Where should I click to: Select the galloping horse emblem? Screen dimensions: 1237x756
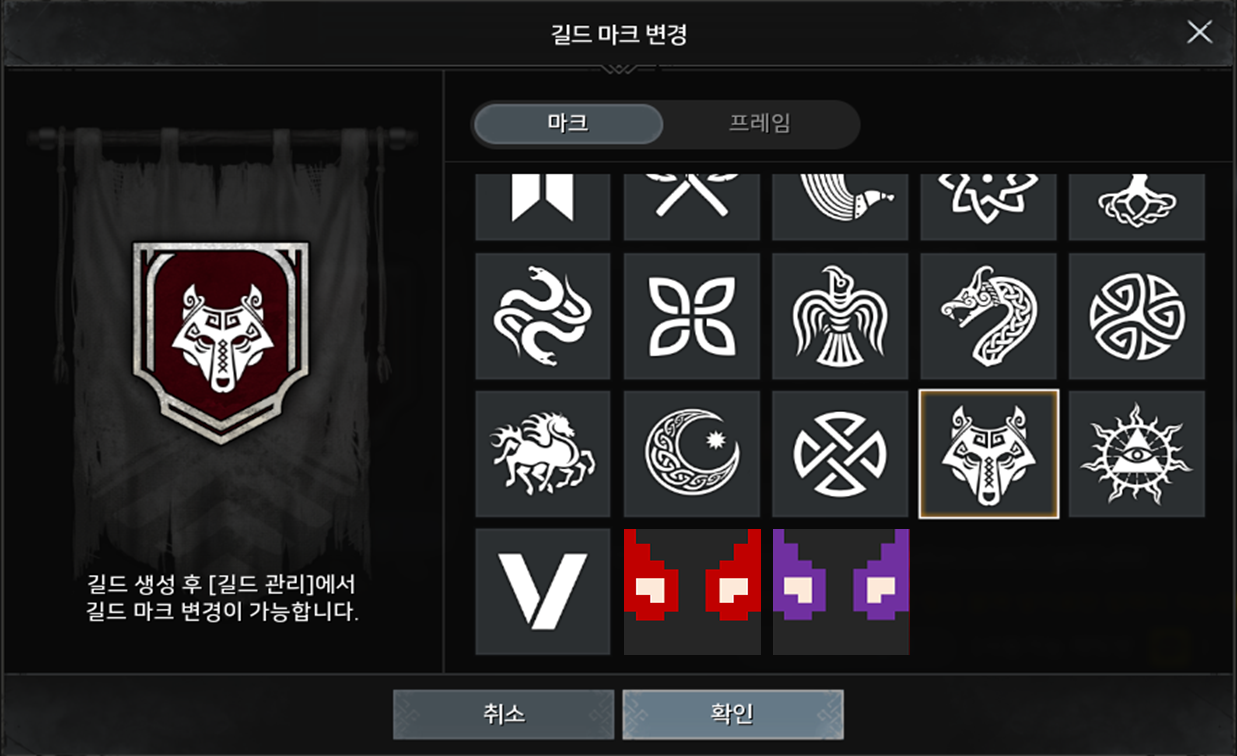point(543,454)
